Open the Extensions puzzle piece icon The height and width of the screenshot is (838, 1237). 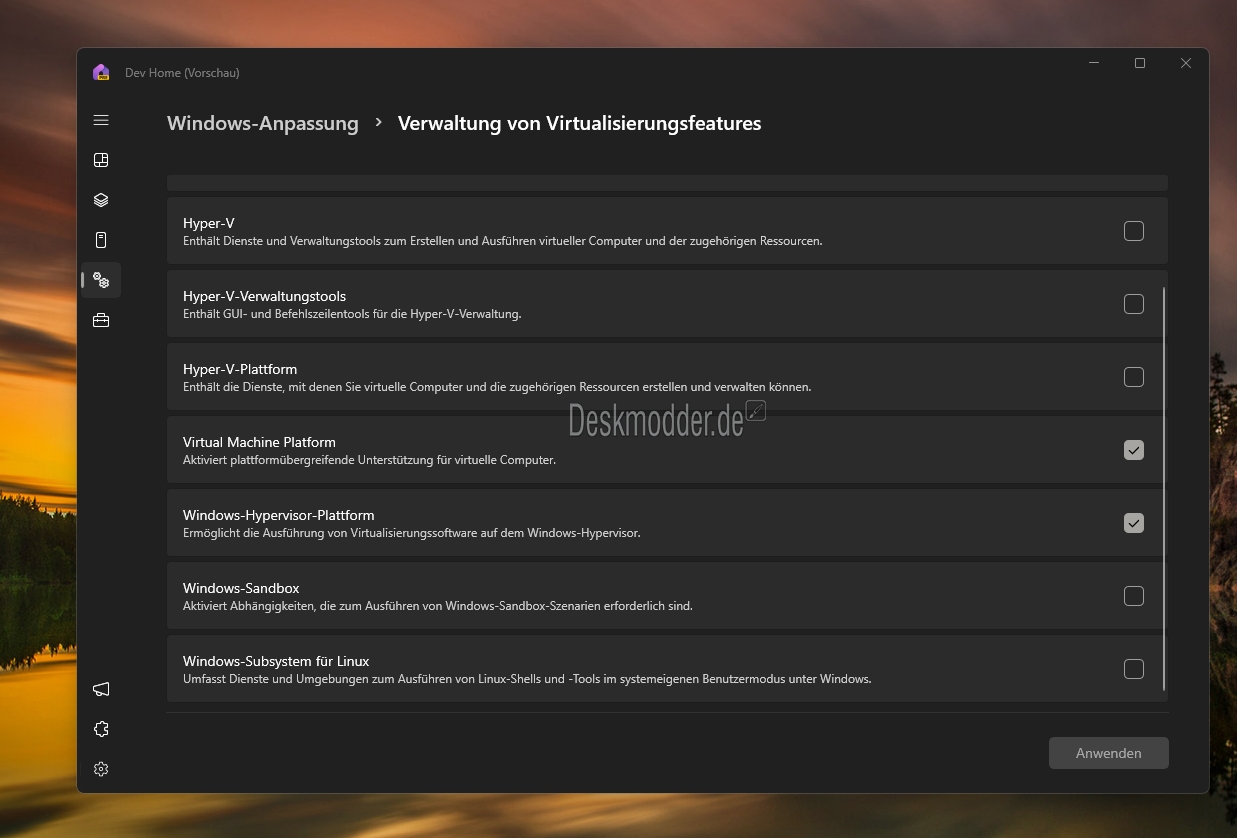pyautogui.click(x=101, y=729)
